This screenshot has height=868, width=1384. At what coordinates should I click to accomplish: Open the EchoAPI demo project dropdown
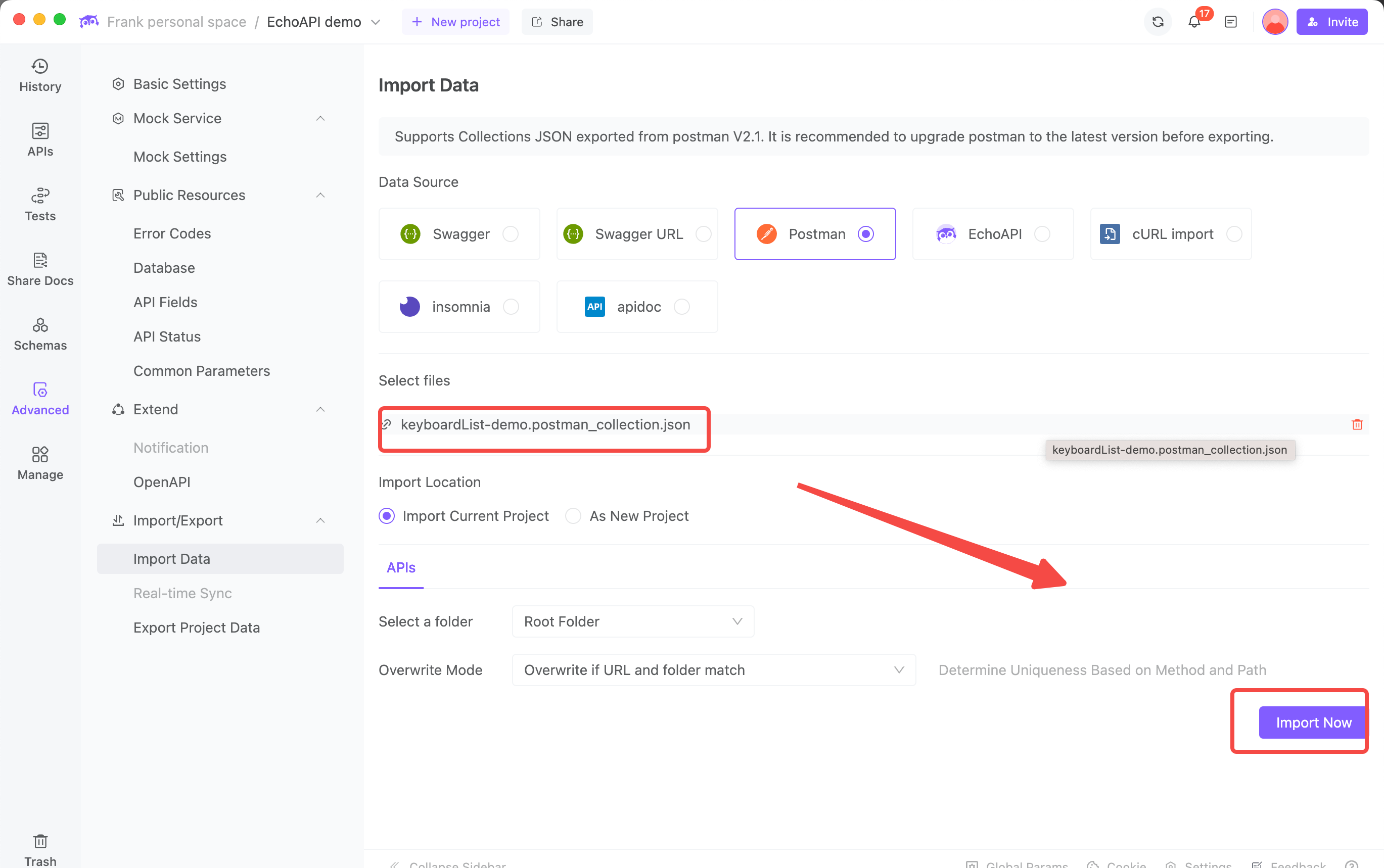click(x=376, y=22)
